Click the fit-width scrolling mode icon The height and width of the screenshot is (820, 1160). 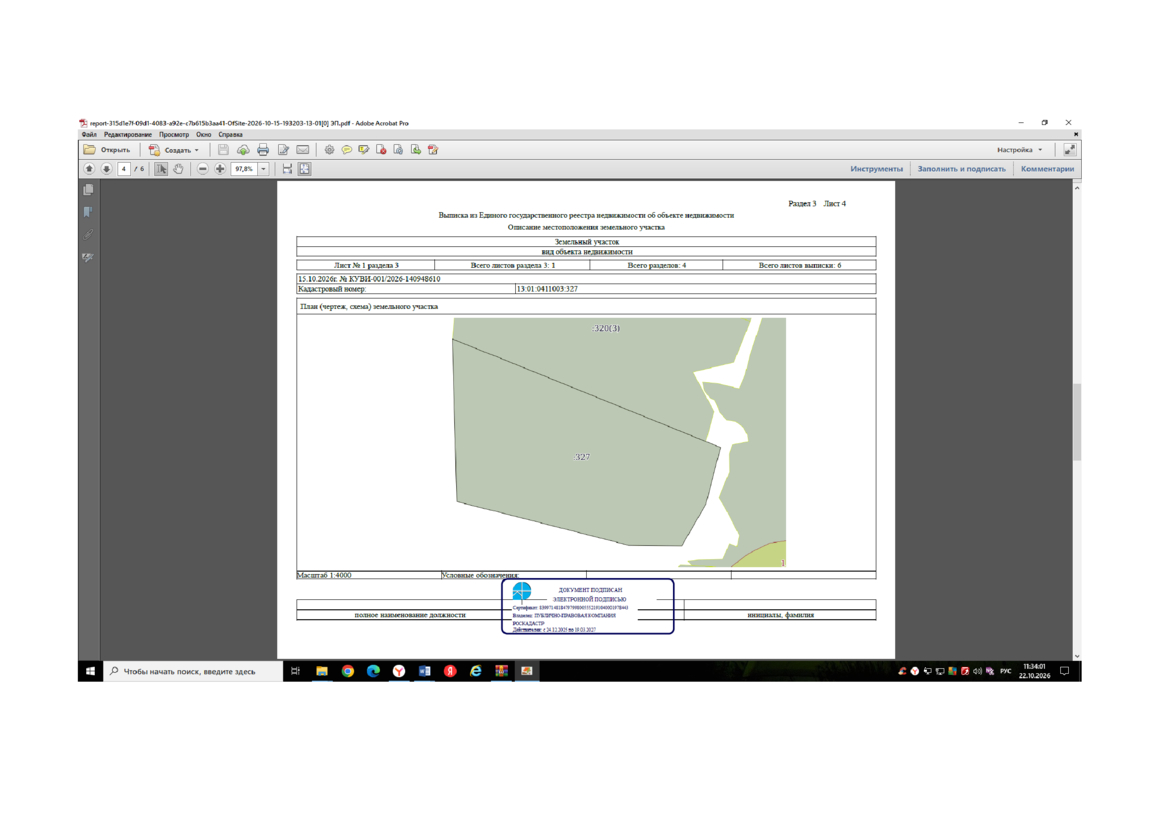pyautogui.click(x=287, y=169)
